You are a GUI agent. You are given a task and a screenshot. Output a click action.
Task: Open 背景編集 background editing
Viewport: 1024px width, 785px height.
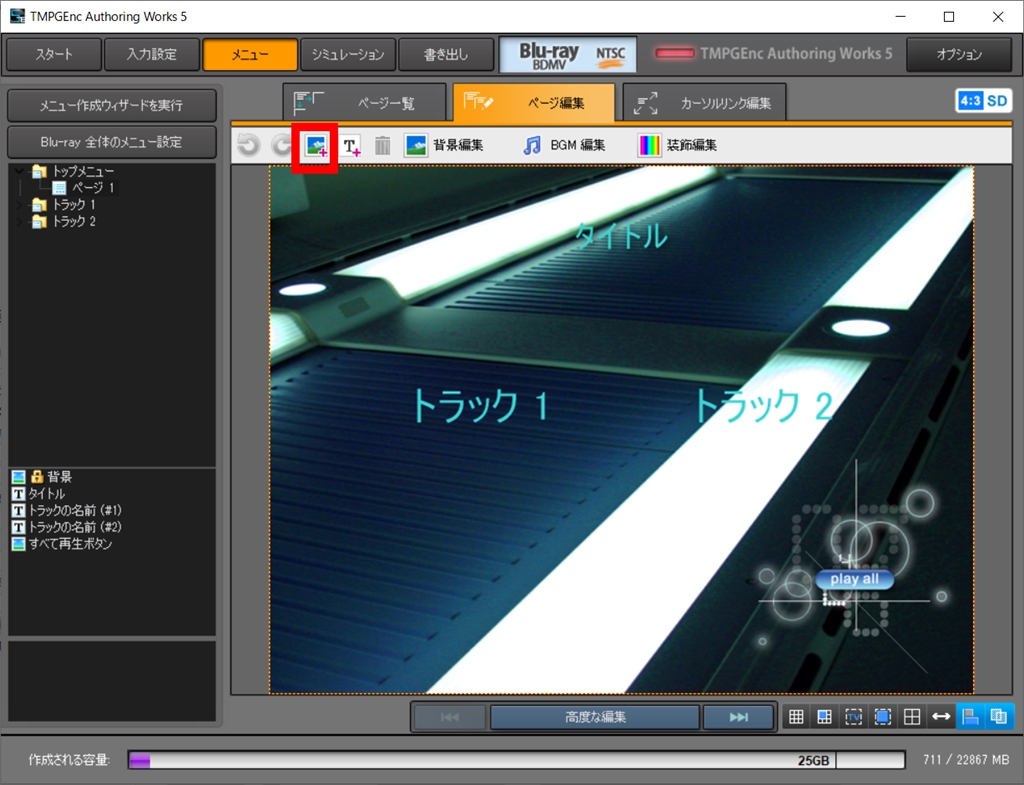point(443,145)
